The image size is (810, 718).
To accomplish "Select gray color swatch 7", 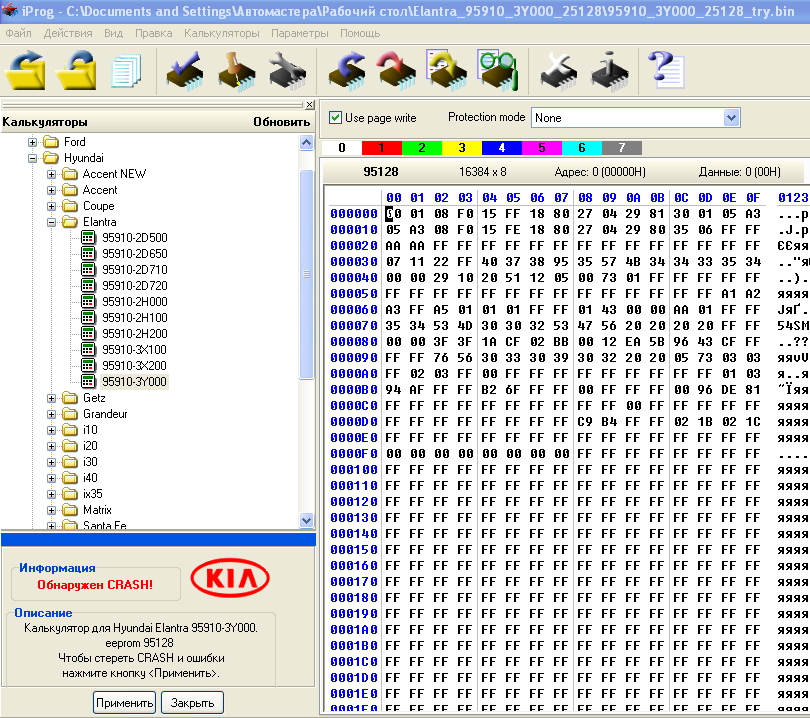I will click(622, 148).
